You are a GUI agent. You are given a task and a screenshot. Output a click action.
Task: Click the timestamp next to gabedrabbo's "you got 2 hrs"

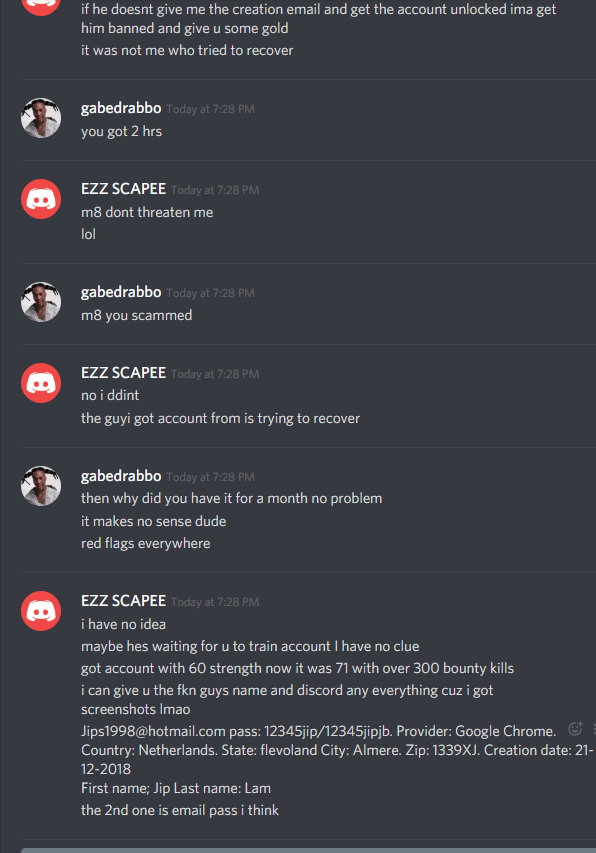210,109
